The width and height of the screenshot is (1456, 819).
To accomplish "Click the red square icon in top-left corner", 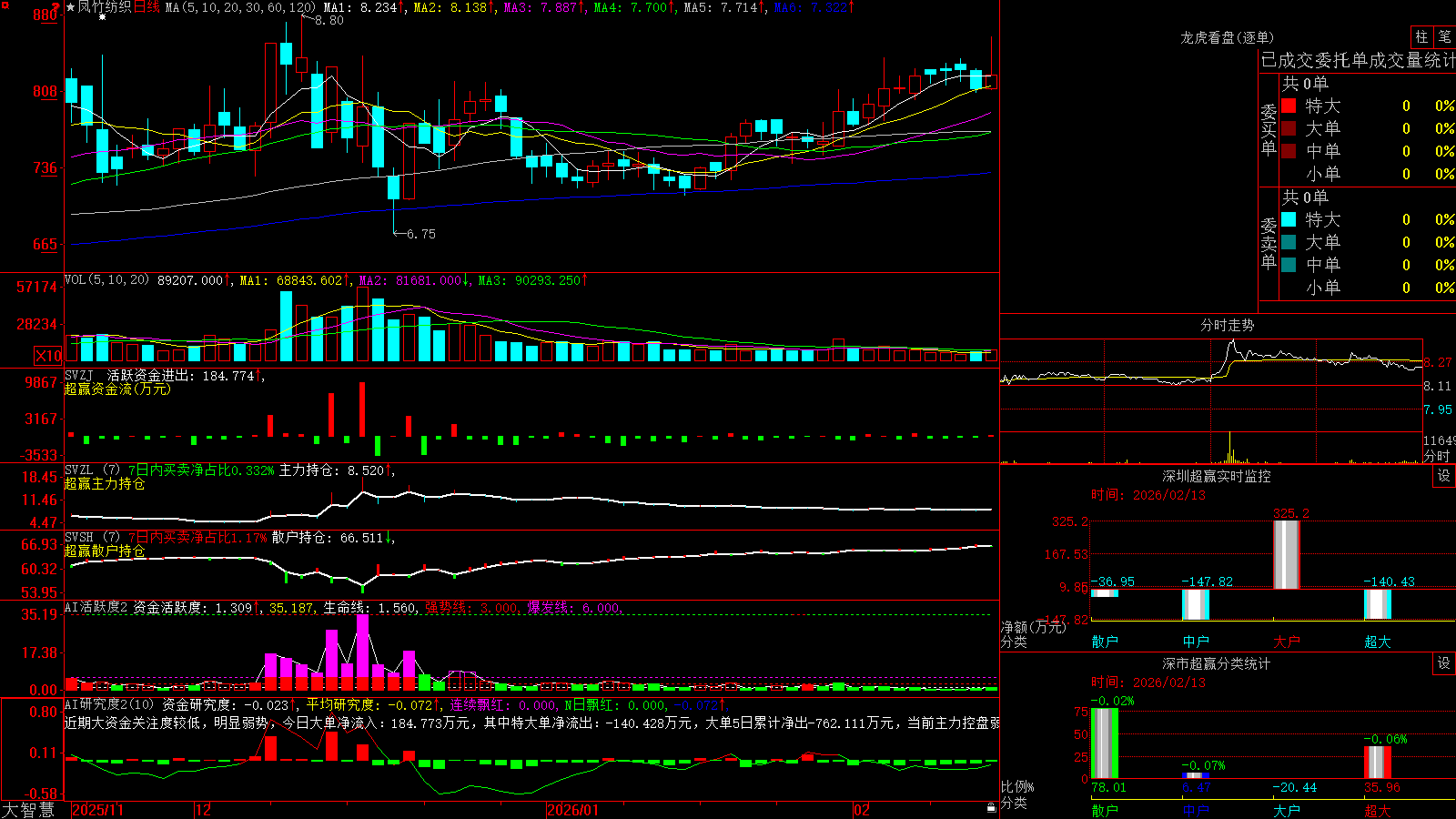I will [5, 5].
